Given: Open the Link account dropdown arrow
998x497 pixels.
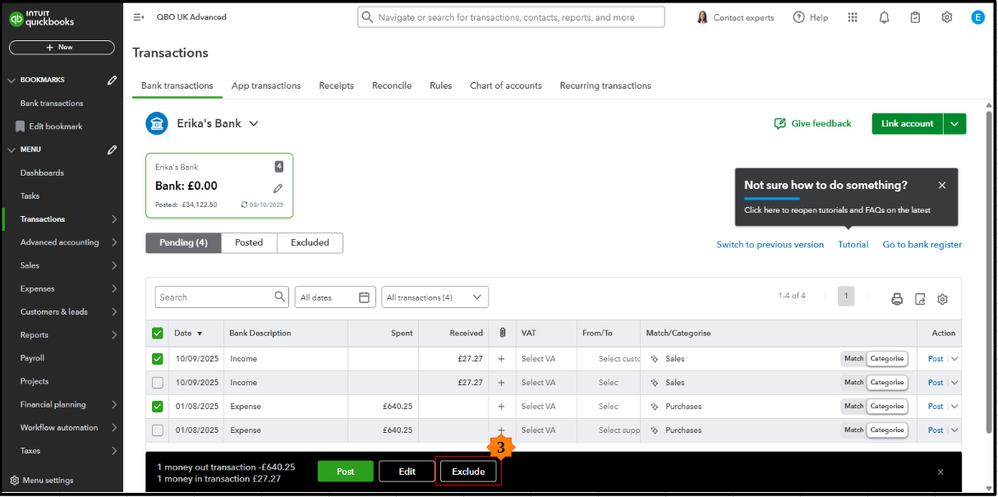Looking at the screenshot, I should pyautogui.click(x=955, y=124).
